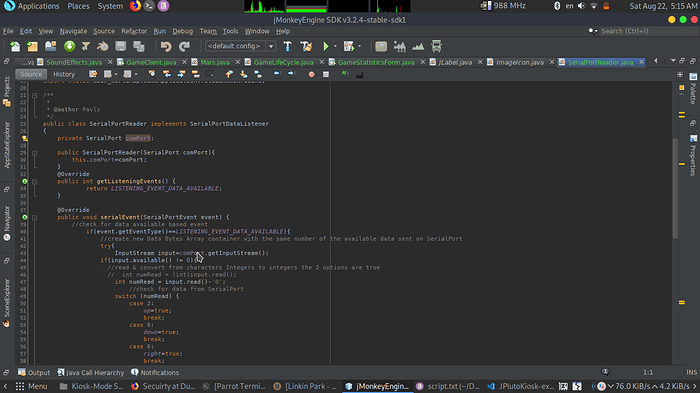Open the File menu
Image resolution: width=700 pixels, height=393 pixels.
click(8, 31)
